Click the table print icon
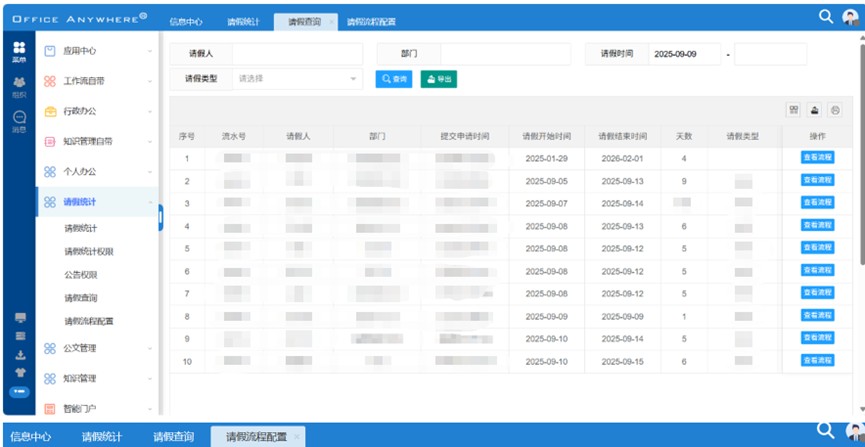The image size is (865, 447). tap(835, 110)
